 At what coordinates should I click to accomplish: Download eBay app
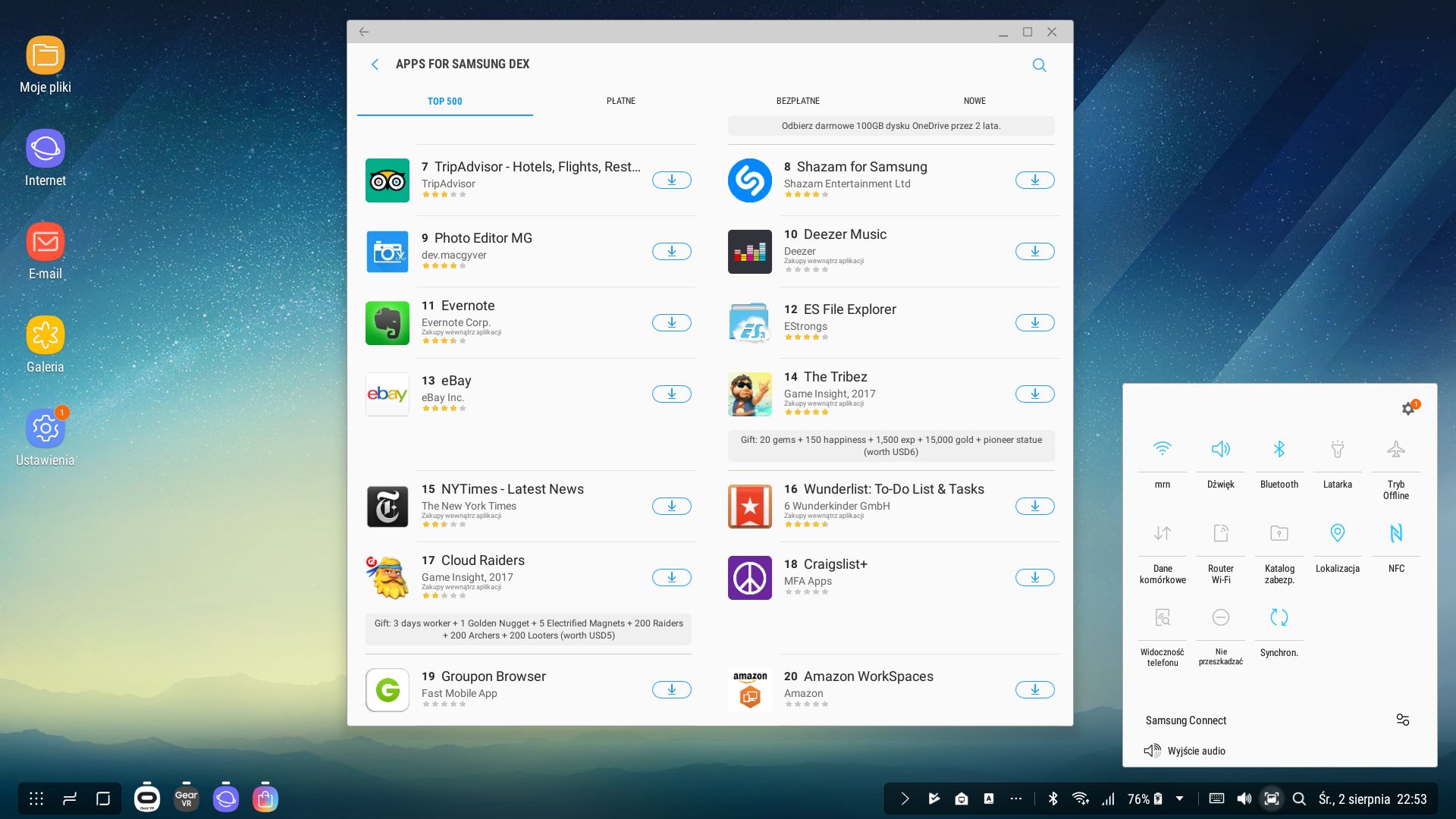(672, 394)
